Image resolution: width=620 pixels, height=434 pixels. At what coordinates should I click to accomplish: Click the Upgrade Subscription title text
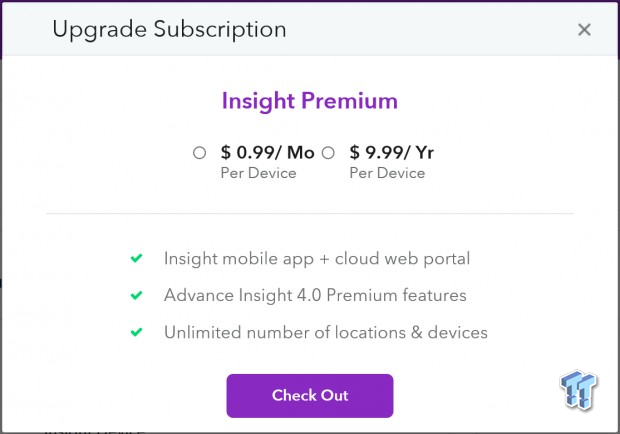(169, 30)
